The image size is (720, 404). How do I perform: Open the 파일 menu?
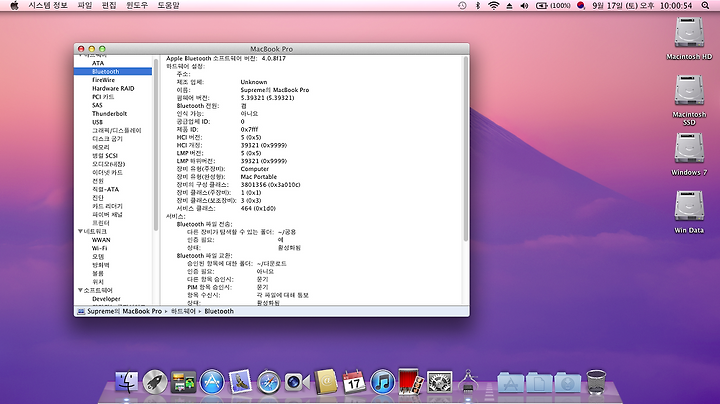point(85,6)
